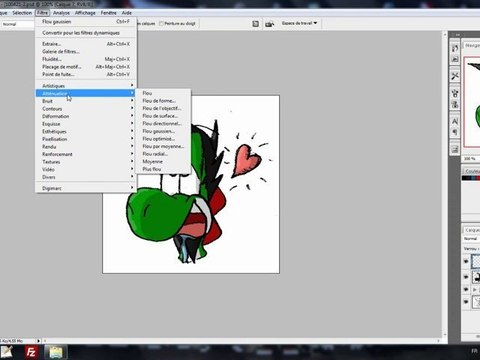Expand the 'Textures' filter submenu

click(x=86, y=162)
